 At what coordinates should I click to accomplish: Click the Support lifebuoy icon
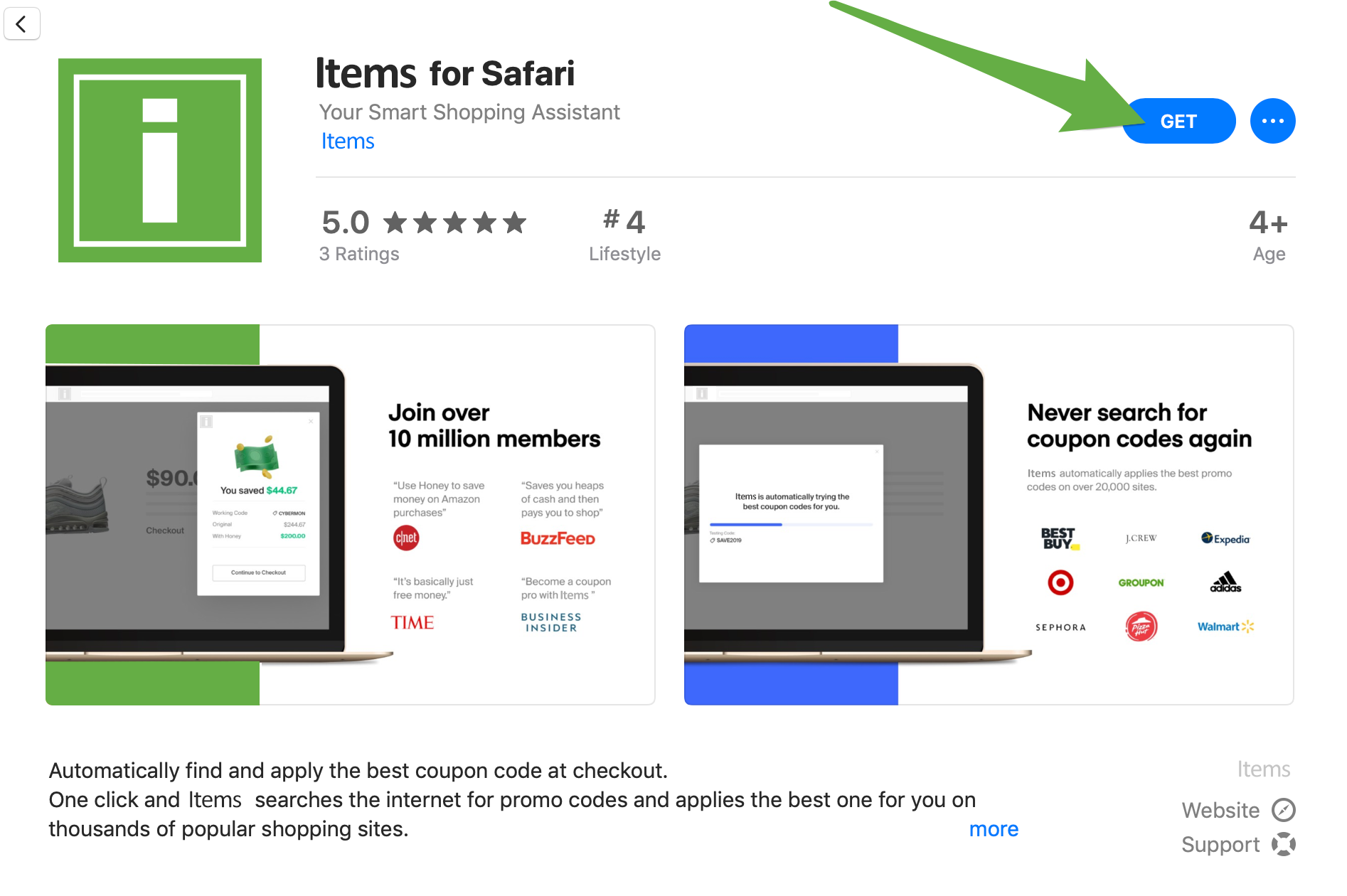(1284, 844)
